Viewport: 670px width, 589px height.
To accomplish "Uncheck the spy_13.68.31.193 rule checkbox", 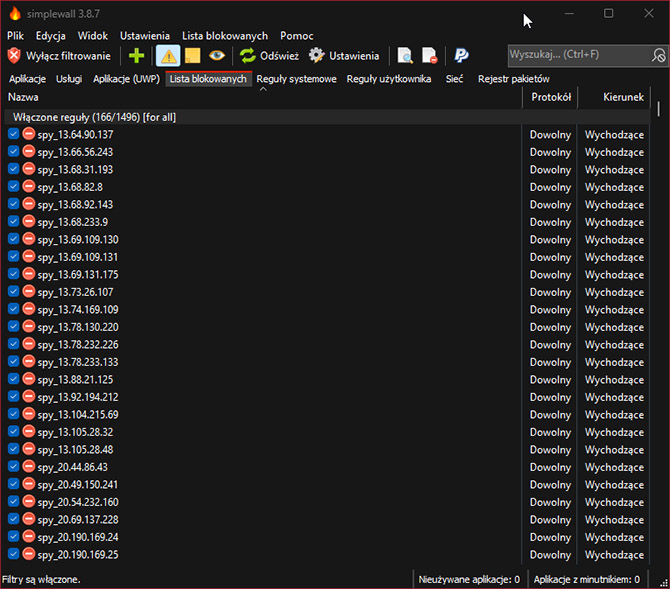I will click(x=14, y=169).
